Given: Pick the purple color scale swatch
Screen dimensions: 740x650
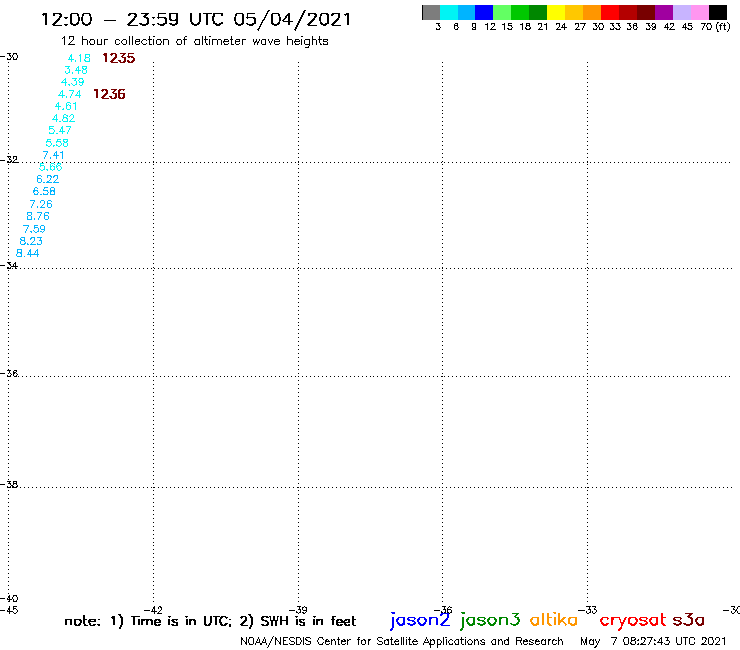Looking at the screenshot, I should tap(664, 12).
